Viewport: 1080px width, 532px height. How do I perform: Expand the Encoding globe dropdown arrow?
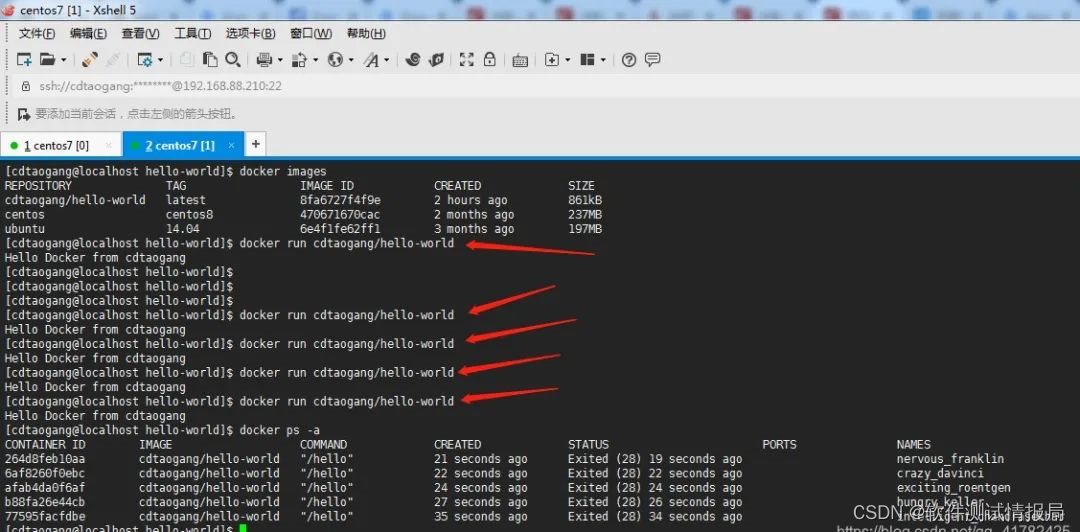pos(351,61)
